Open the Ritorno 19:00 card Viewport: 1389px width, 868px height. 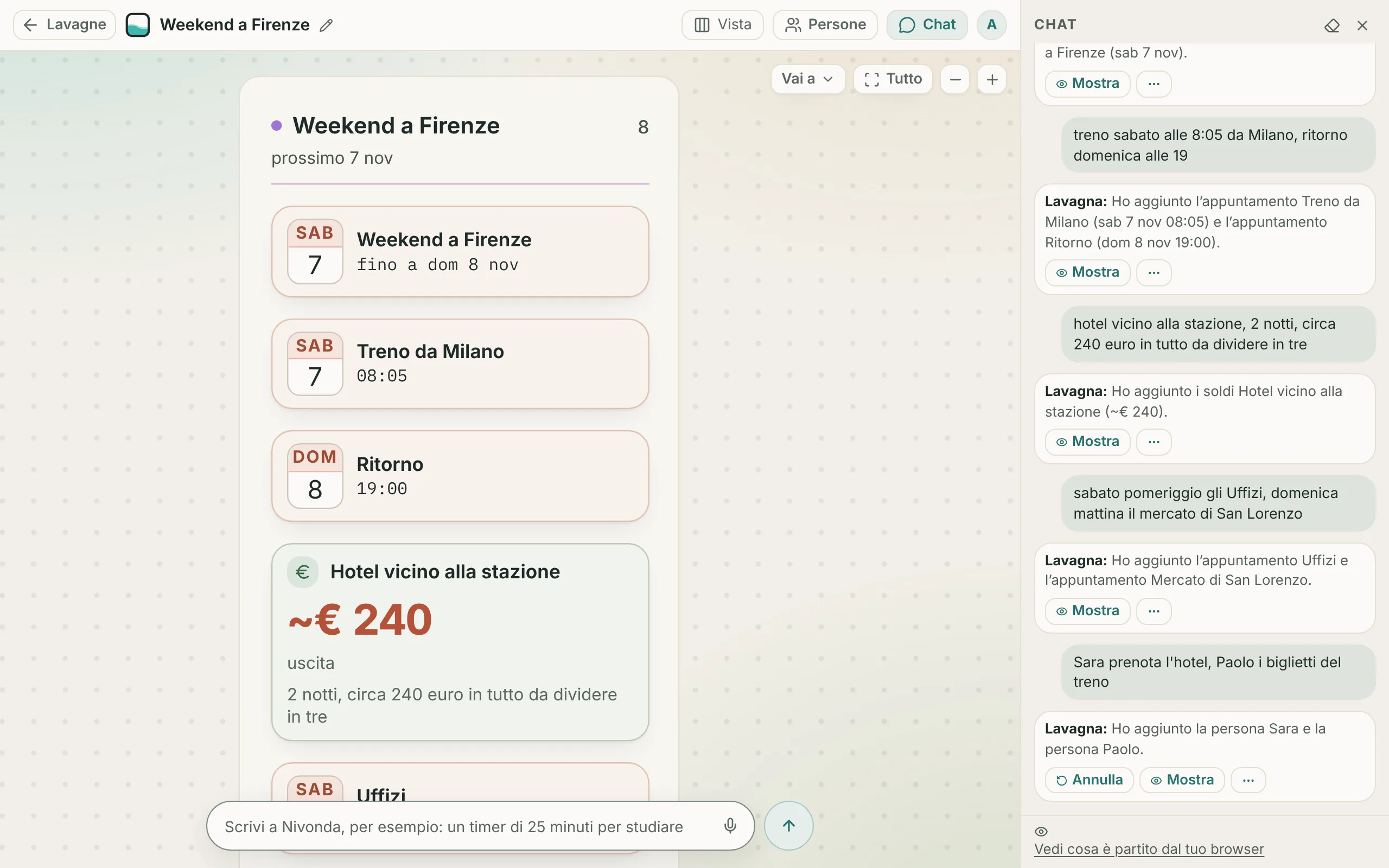coord(460,476)
